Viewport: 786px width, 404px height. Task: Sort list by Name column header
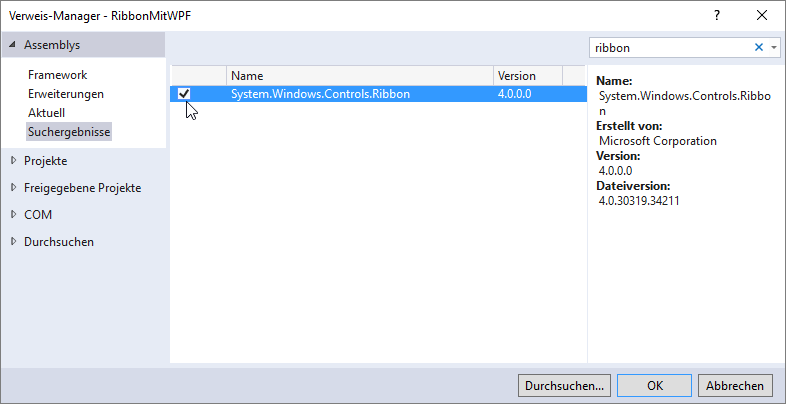359,76
